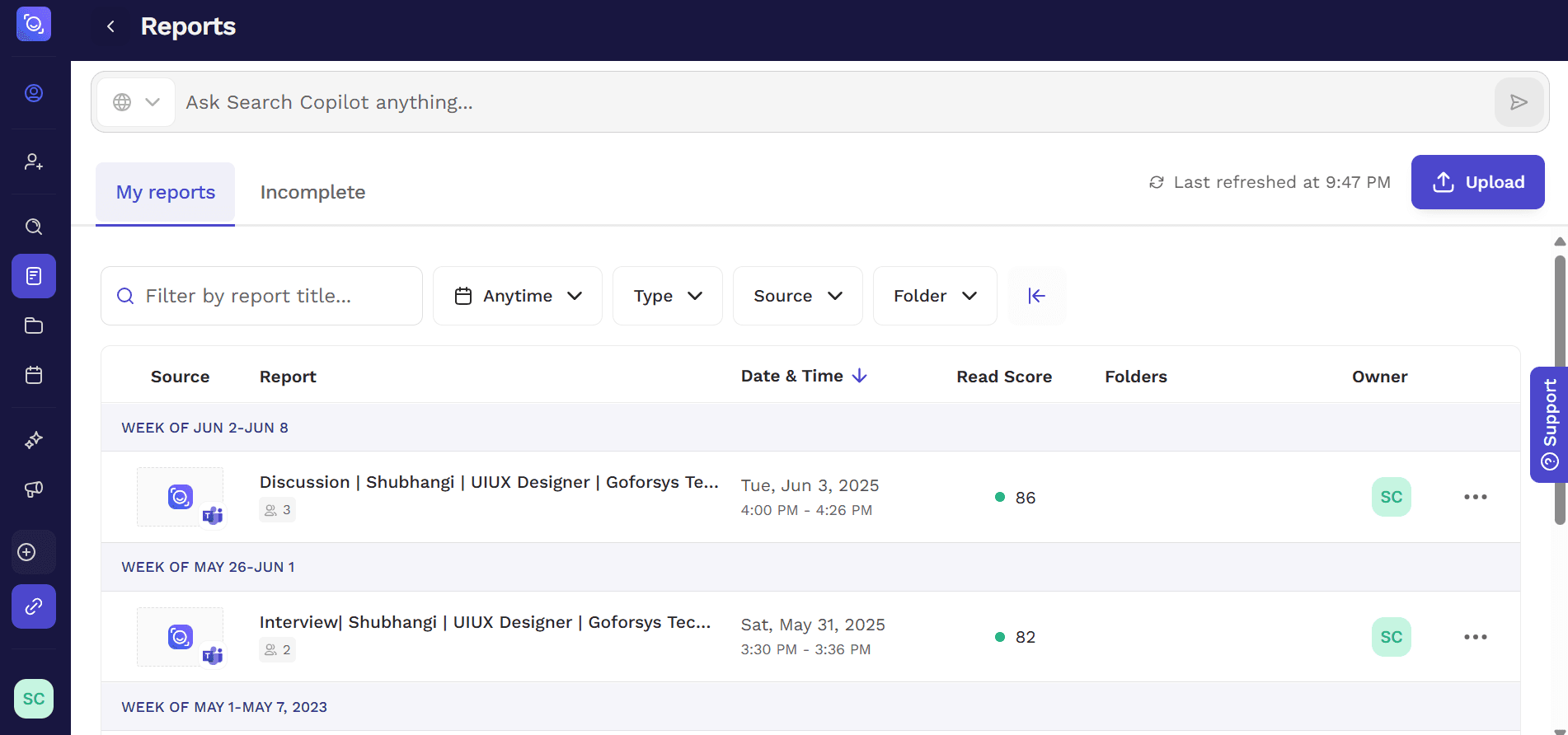The height and width of the screenshot is (735, 1568).
Task: Click the 2 participants badge under Interview
Action: click(278, 650)
